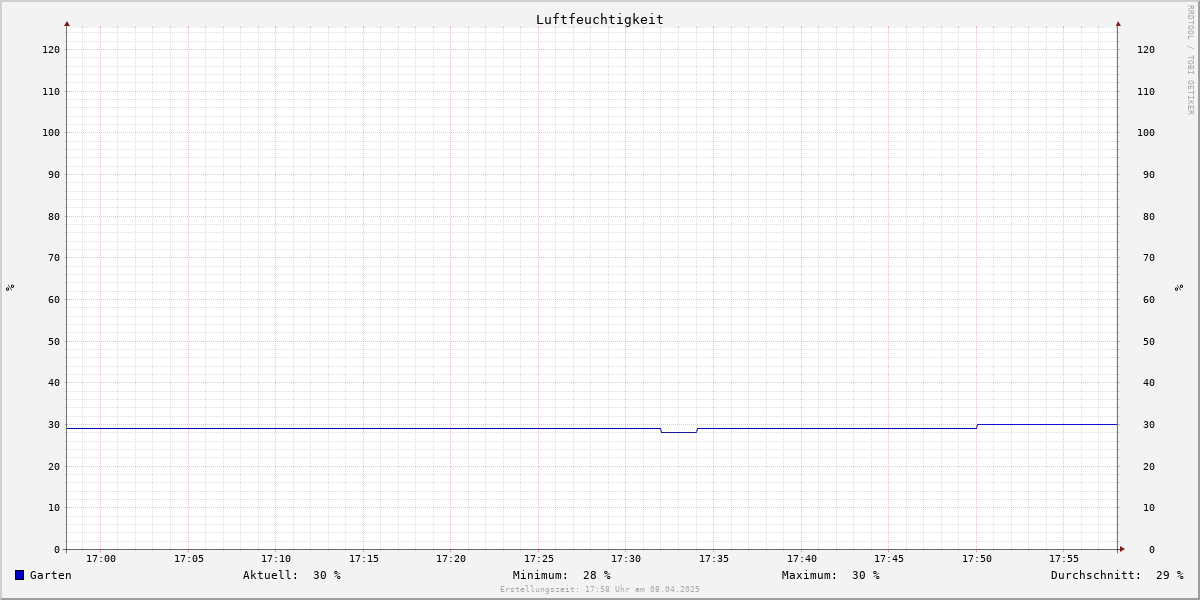Screen dimensions: 1200x600
Task: Click the 50 label on the left axis
Action: pos(54,341)
